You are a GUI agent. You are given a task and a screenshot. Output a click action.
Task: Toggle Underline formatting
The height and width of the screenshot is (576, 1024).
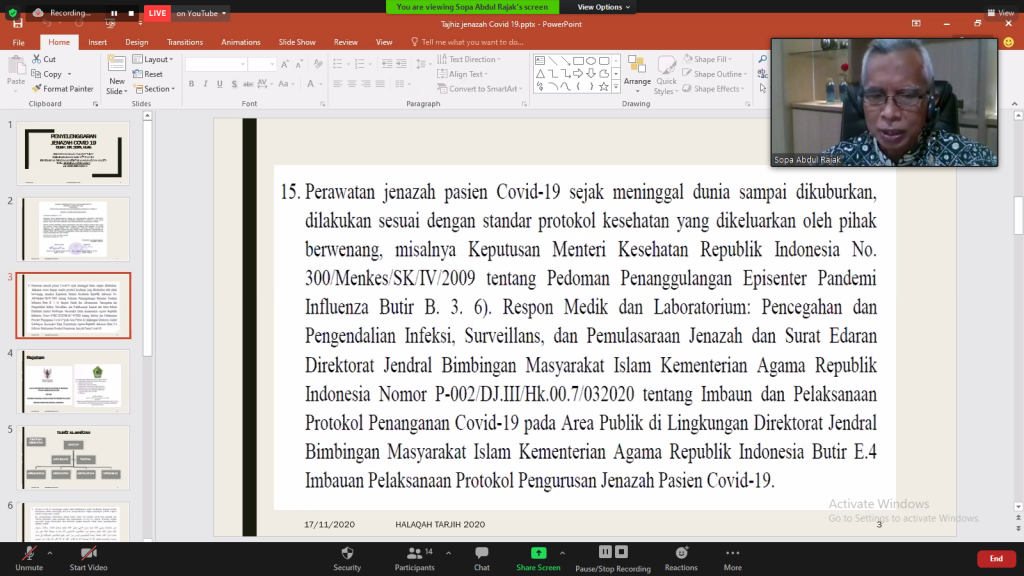tap(220, 84)
